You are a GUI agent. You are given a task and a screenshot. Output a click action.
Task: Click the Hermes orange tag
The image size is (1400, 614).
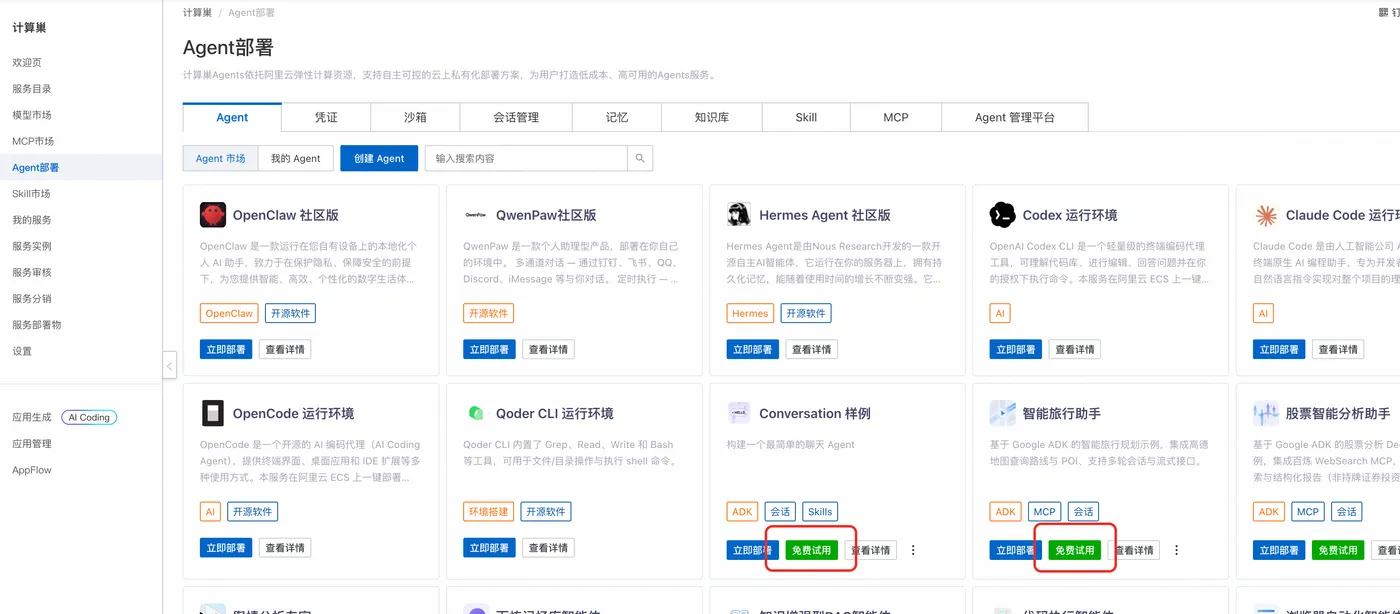click(750, 313)
